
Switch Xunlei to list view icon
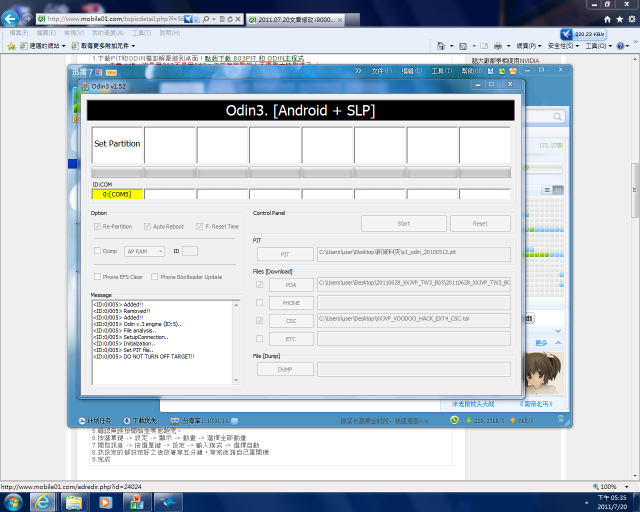point(547,190)
